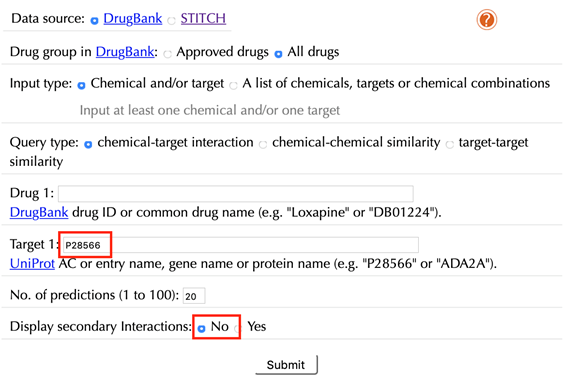Choose chemical-target interaction query type
The image size is (576, 383).
[x=88, y=145]
